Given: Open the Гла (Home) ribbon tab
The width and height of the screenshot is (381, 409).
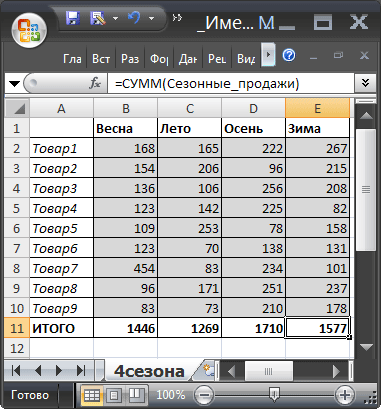Looking at the screenshot, I should pyautogui.click(x=72, y=59).
